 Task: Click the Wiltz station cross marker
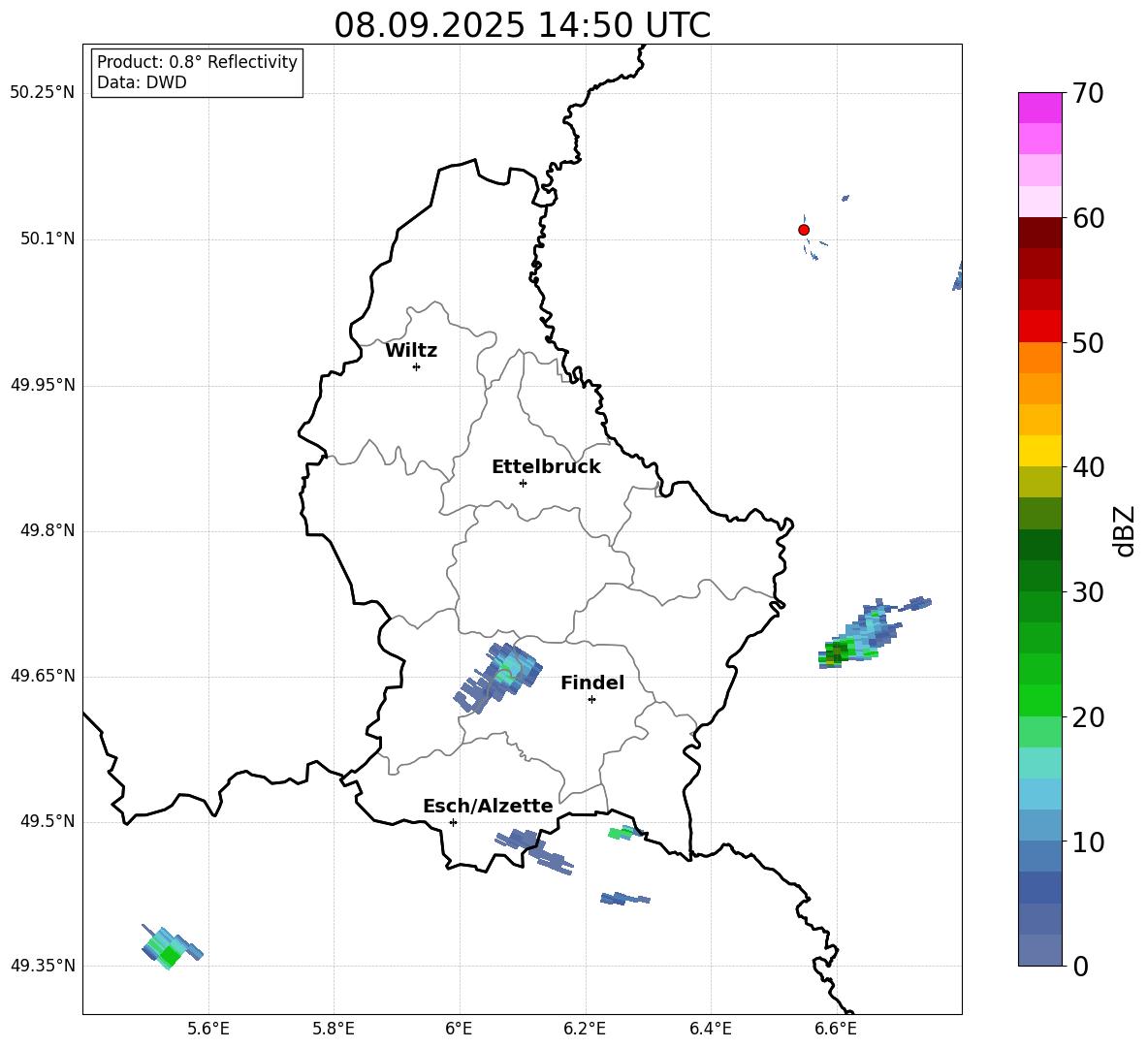(x=416, y=366)
